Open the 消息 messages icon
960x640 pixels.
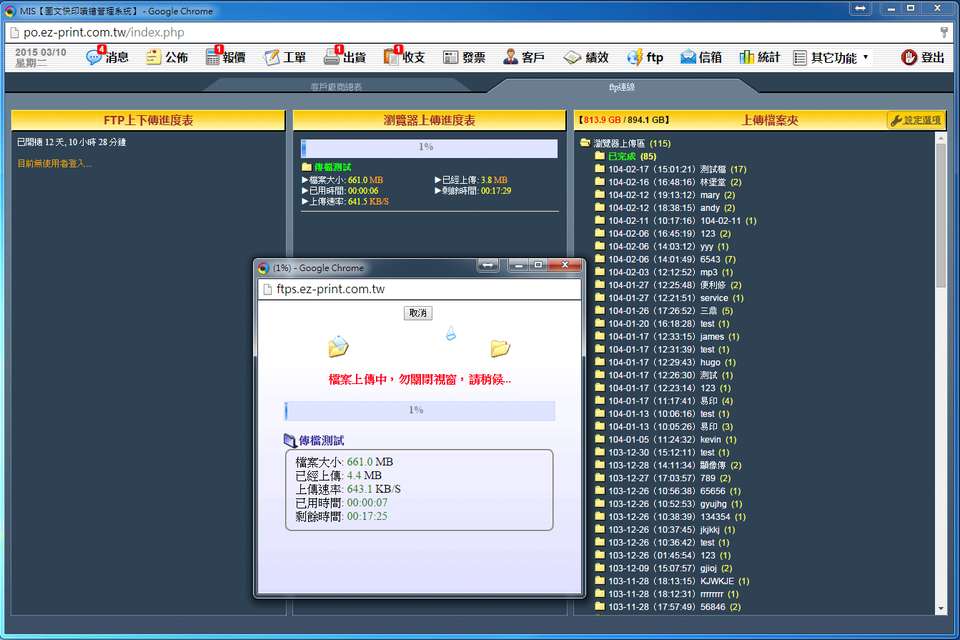94,58
